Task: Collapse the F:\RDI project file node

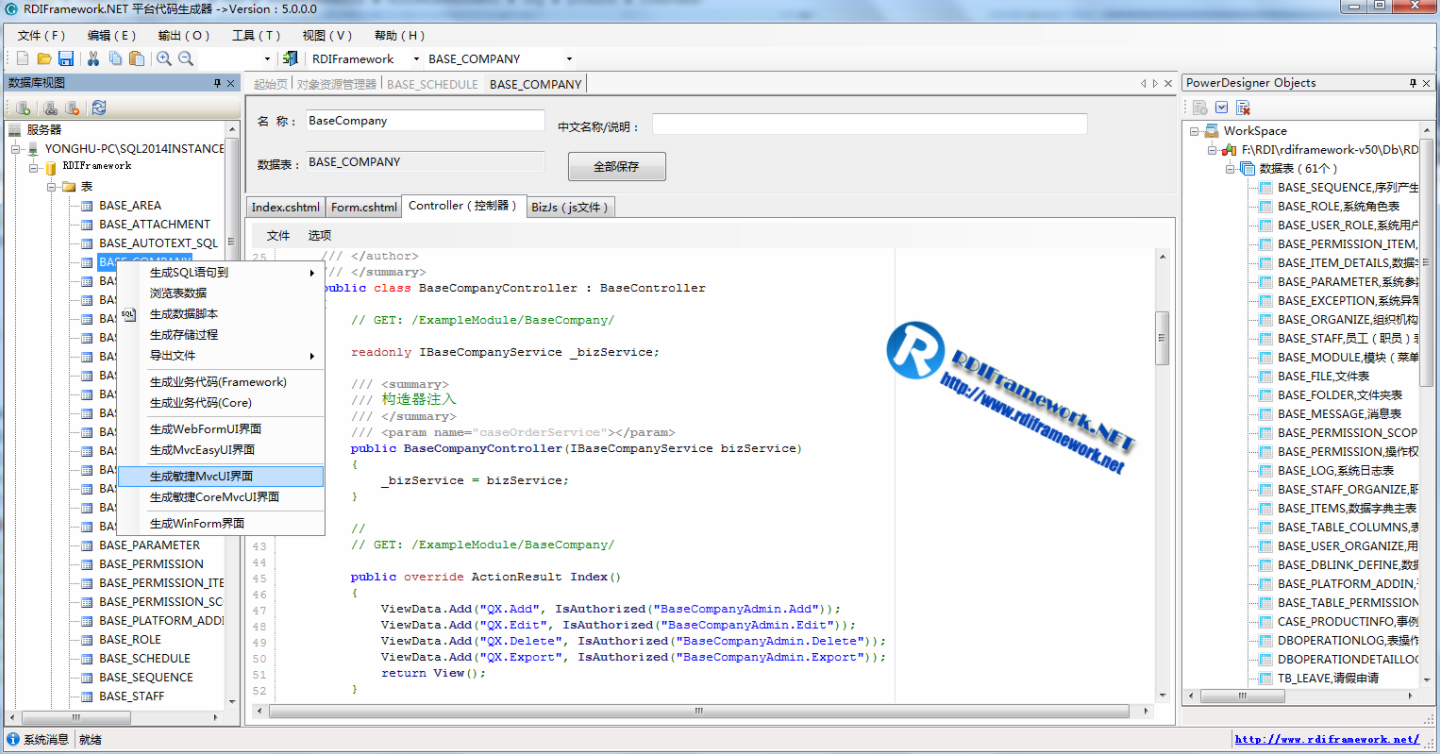Action: coord(1213,150)
